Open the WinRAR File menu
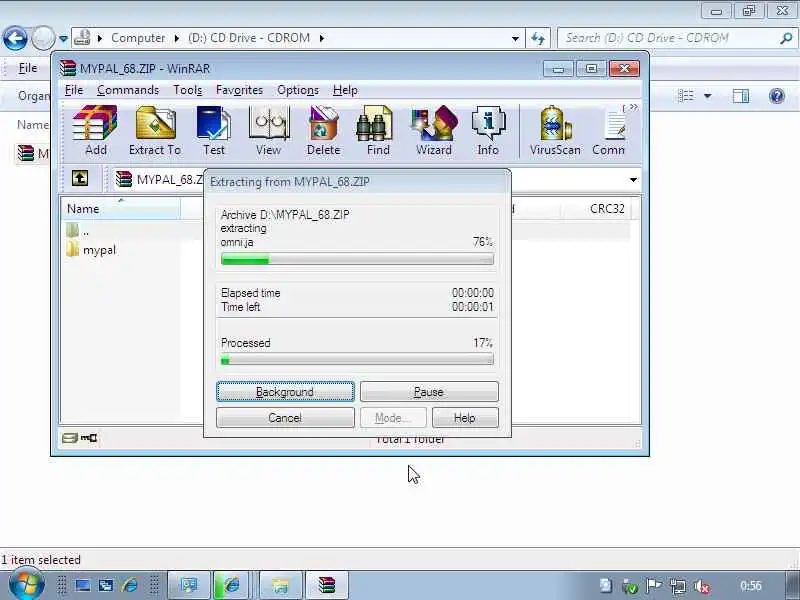The height and width of the screenshot is (600, 800). point(74,90)
